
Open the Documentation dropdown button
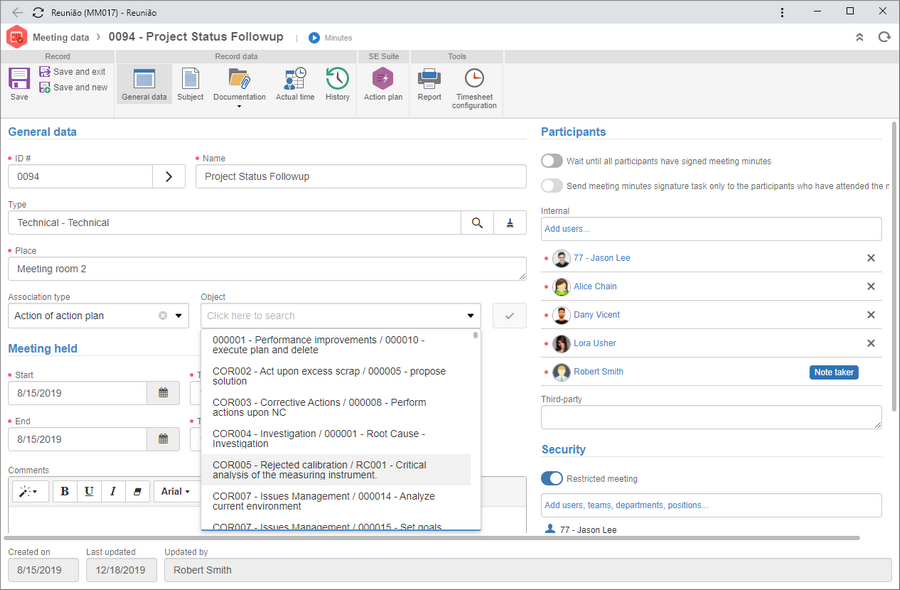239,86
